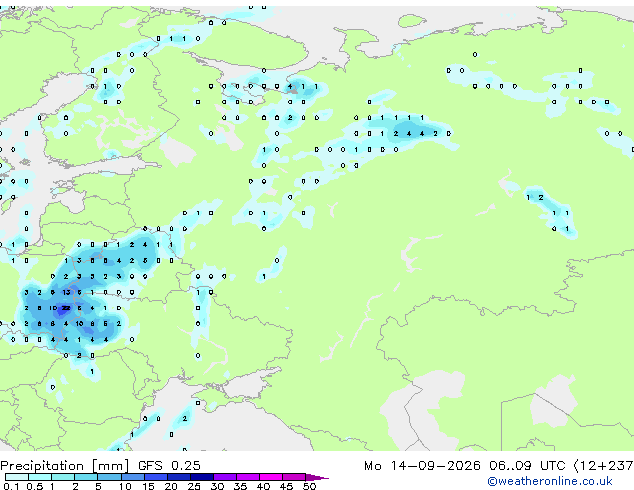
Task: Click the weatheronline.co.uk copyright link
Action: pyautogui.click(x=550, y=481)
